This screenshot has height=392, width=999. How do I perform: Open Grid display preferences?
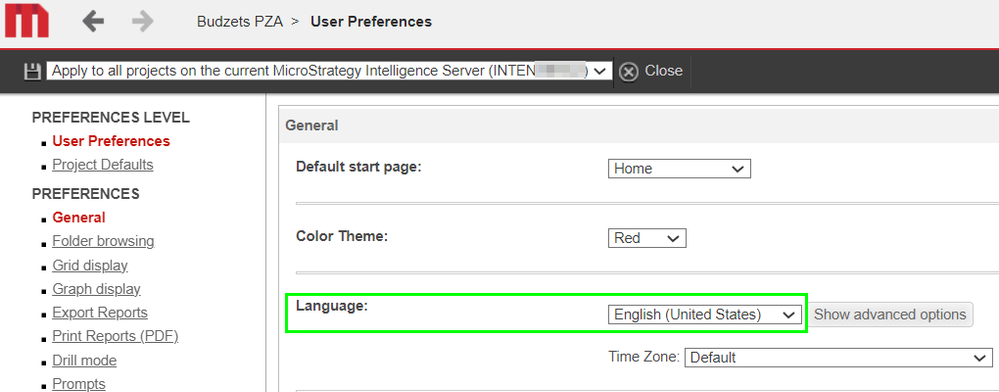point(90,265)
